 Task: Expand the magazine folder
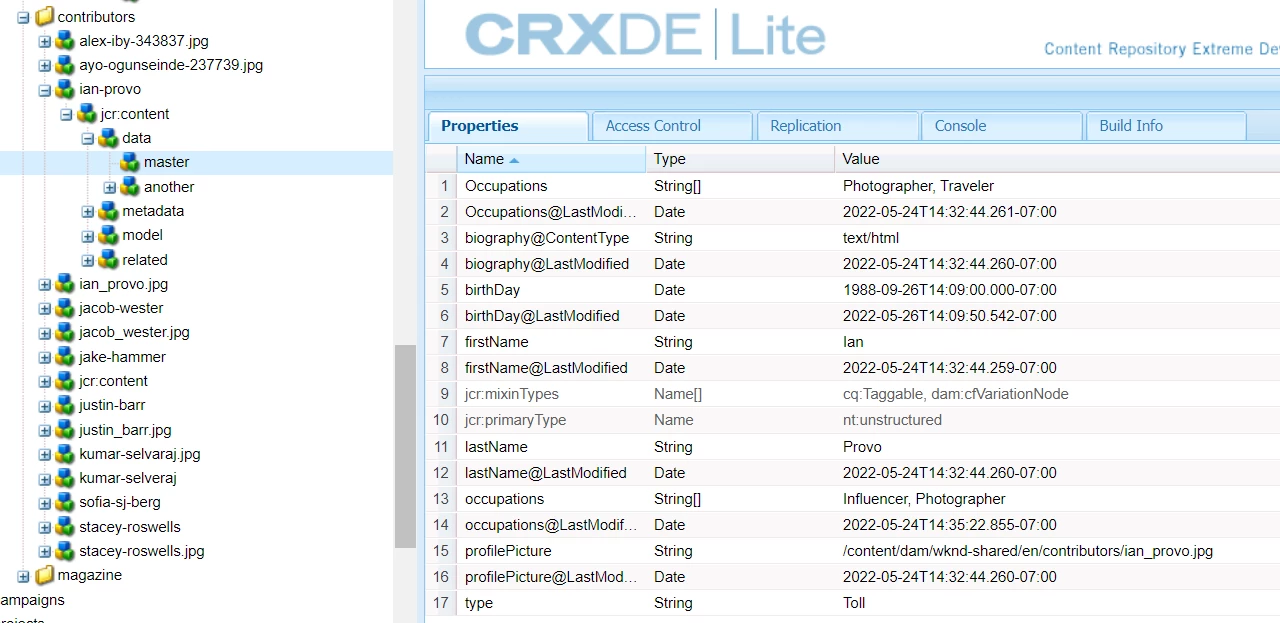click(x=23, y=576)
